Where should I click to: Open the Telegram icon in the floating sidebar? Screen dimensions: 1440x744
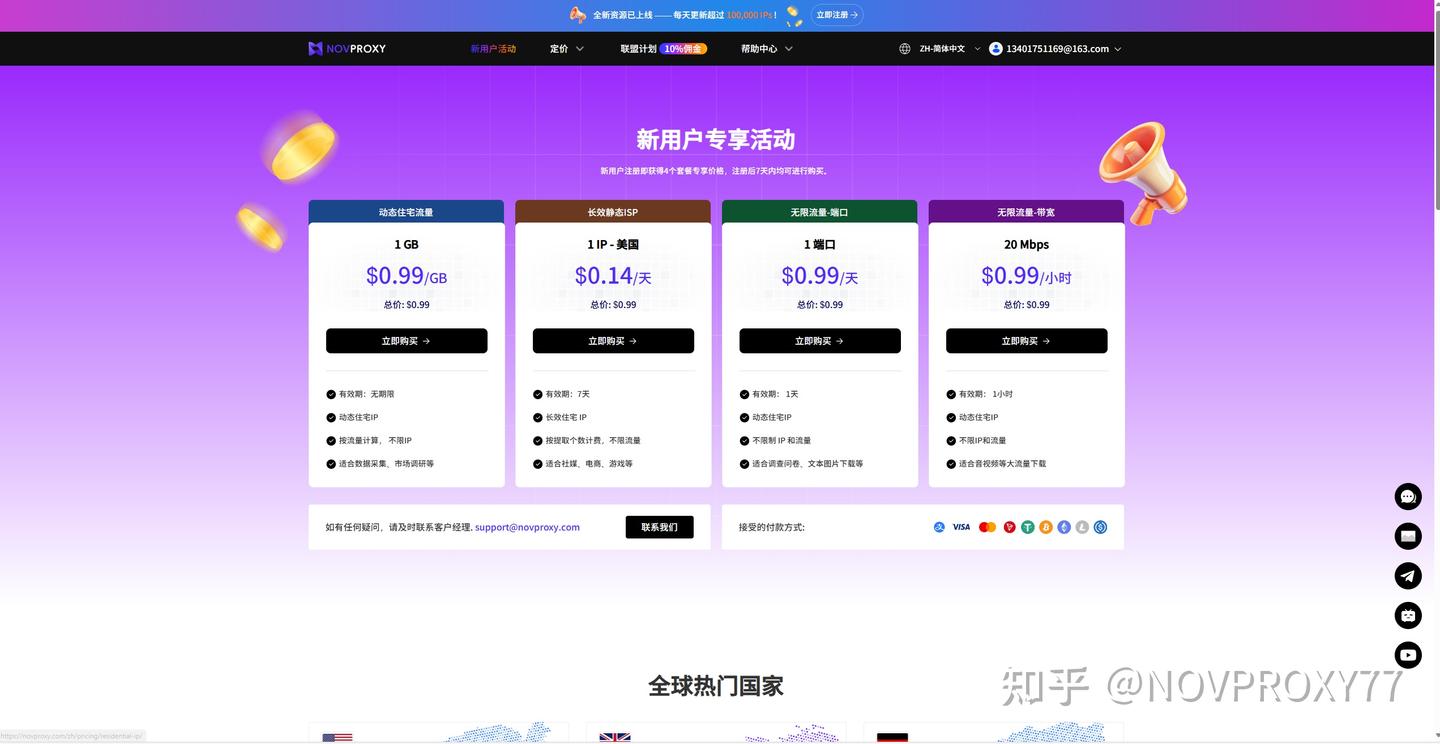[1407, 575]
